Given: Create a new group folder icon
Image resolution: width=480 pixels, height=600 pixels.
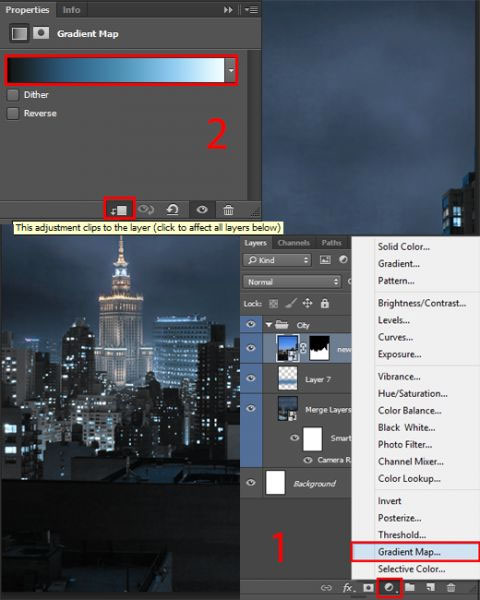Looking at the screenshot, I should coord(410,587).
